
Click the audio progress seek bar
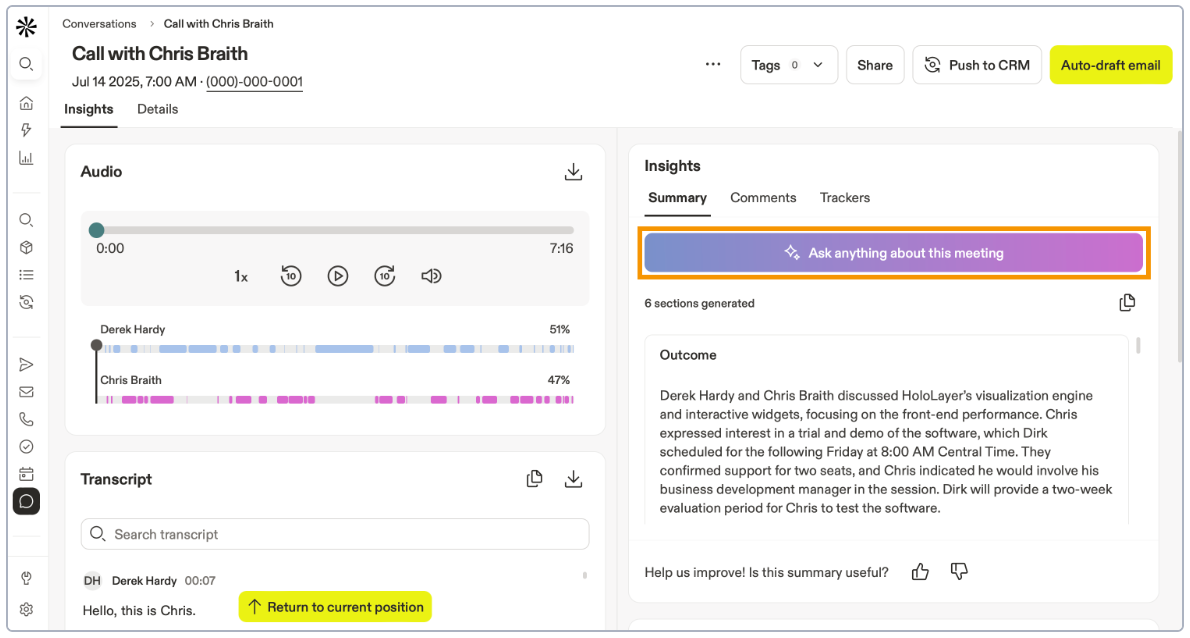[335, 229]
